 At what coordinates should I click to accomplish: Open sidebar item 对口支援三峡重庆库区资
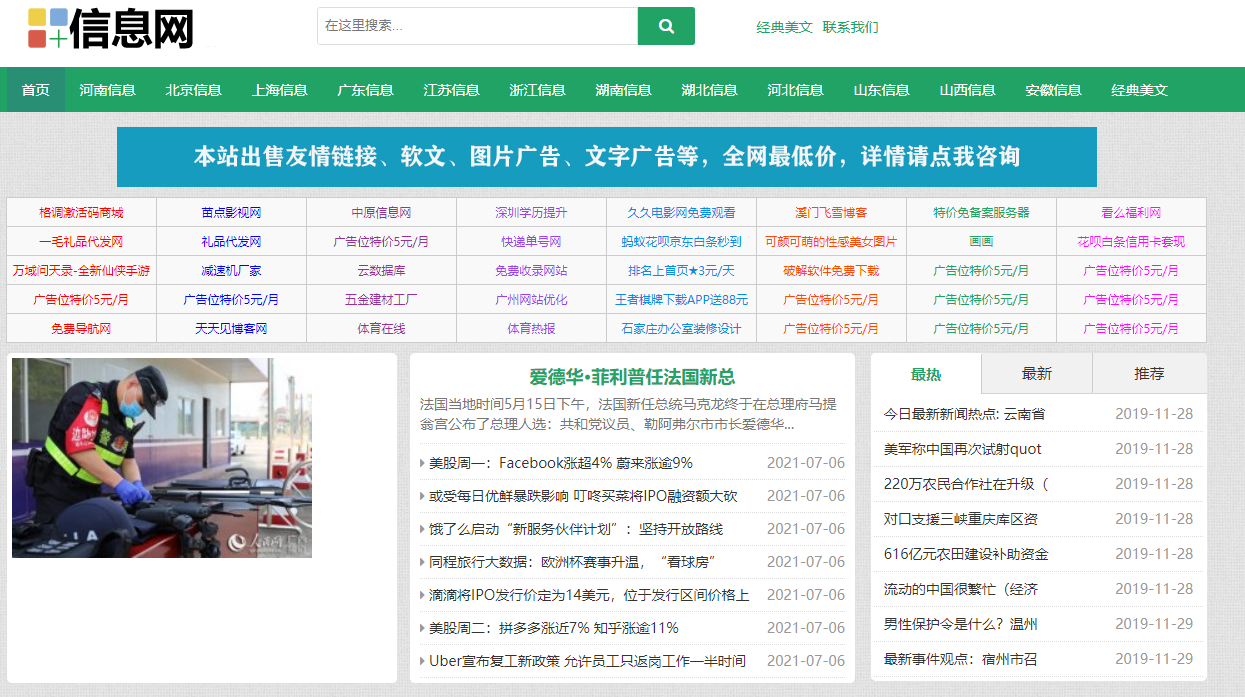960,519
